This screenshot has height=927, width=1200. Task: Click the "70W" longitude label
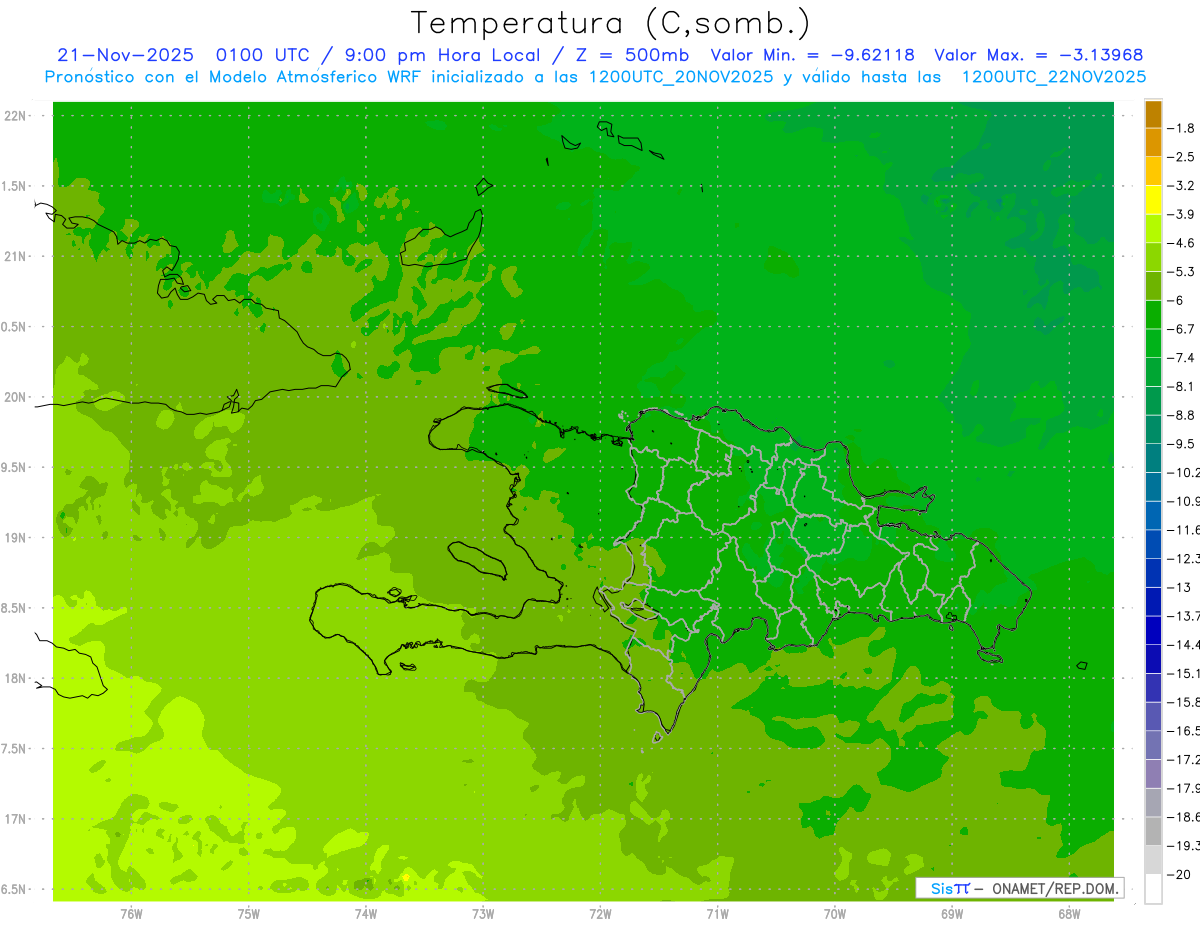click(x=835, y=914)
